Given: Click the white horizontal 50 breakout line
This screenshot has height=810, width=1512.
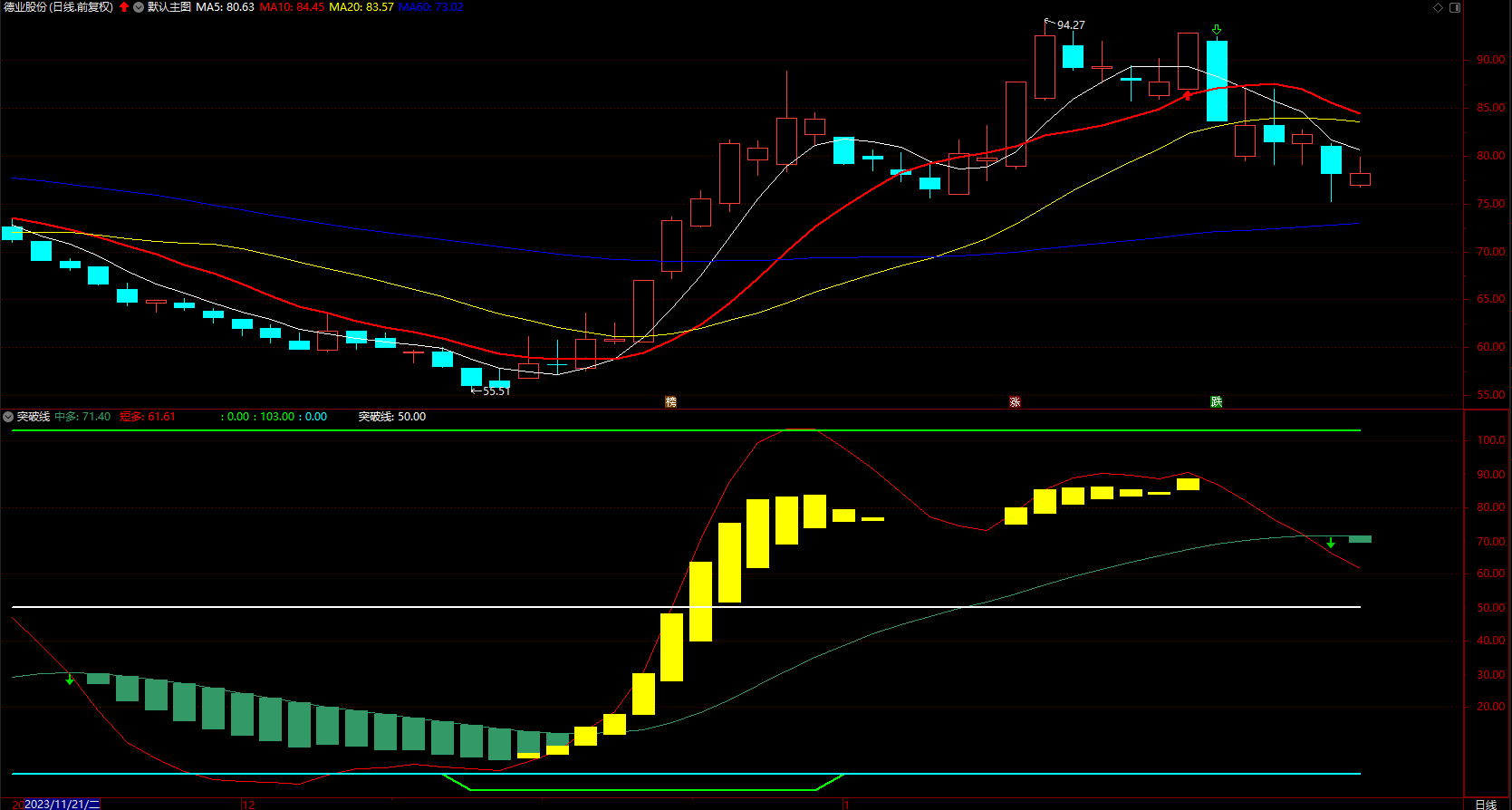Looking at the screenshot, I should [686, 607].
